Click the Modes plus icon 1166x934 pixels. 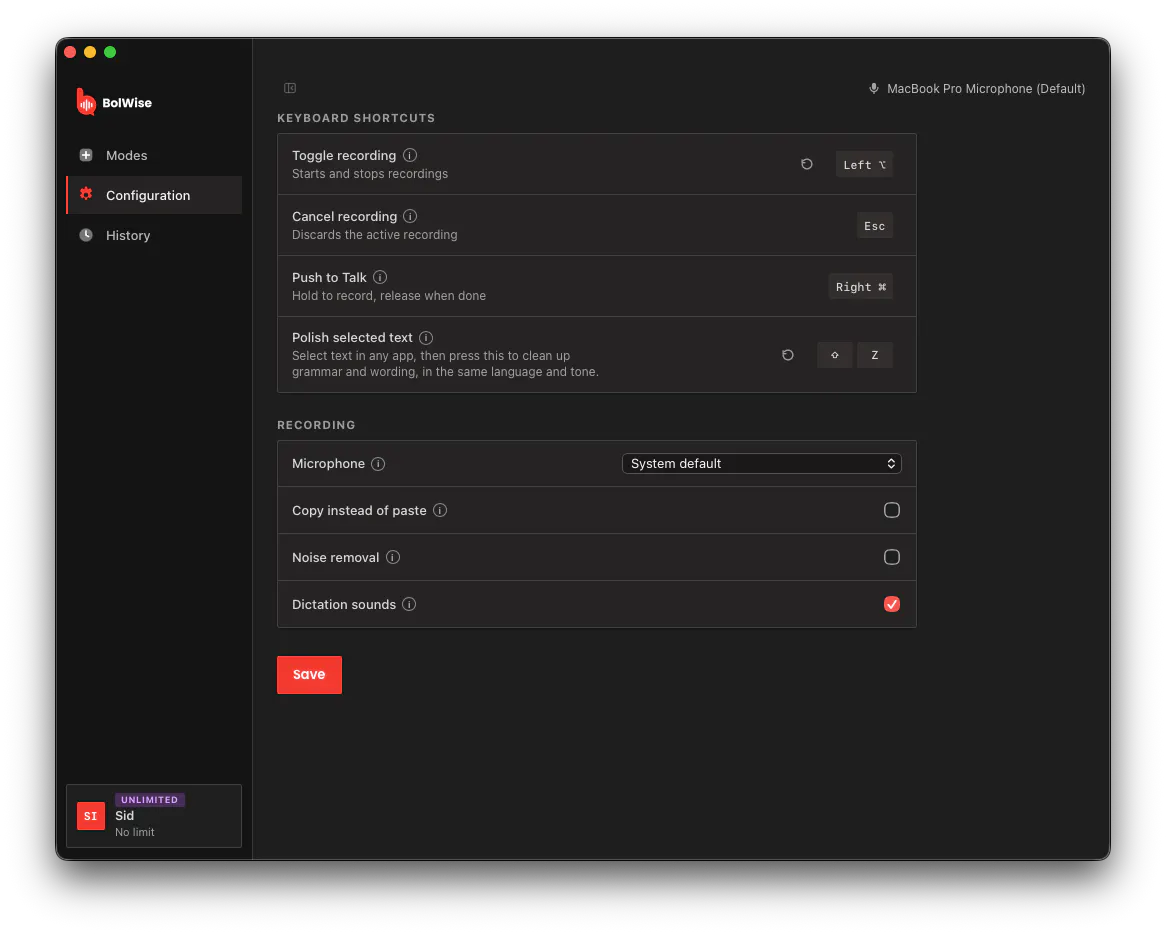coord(86,155)
